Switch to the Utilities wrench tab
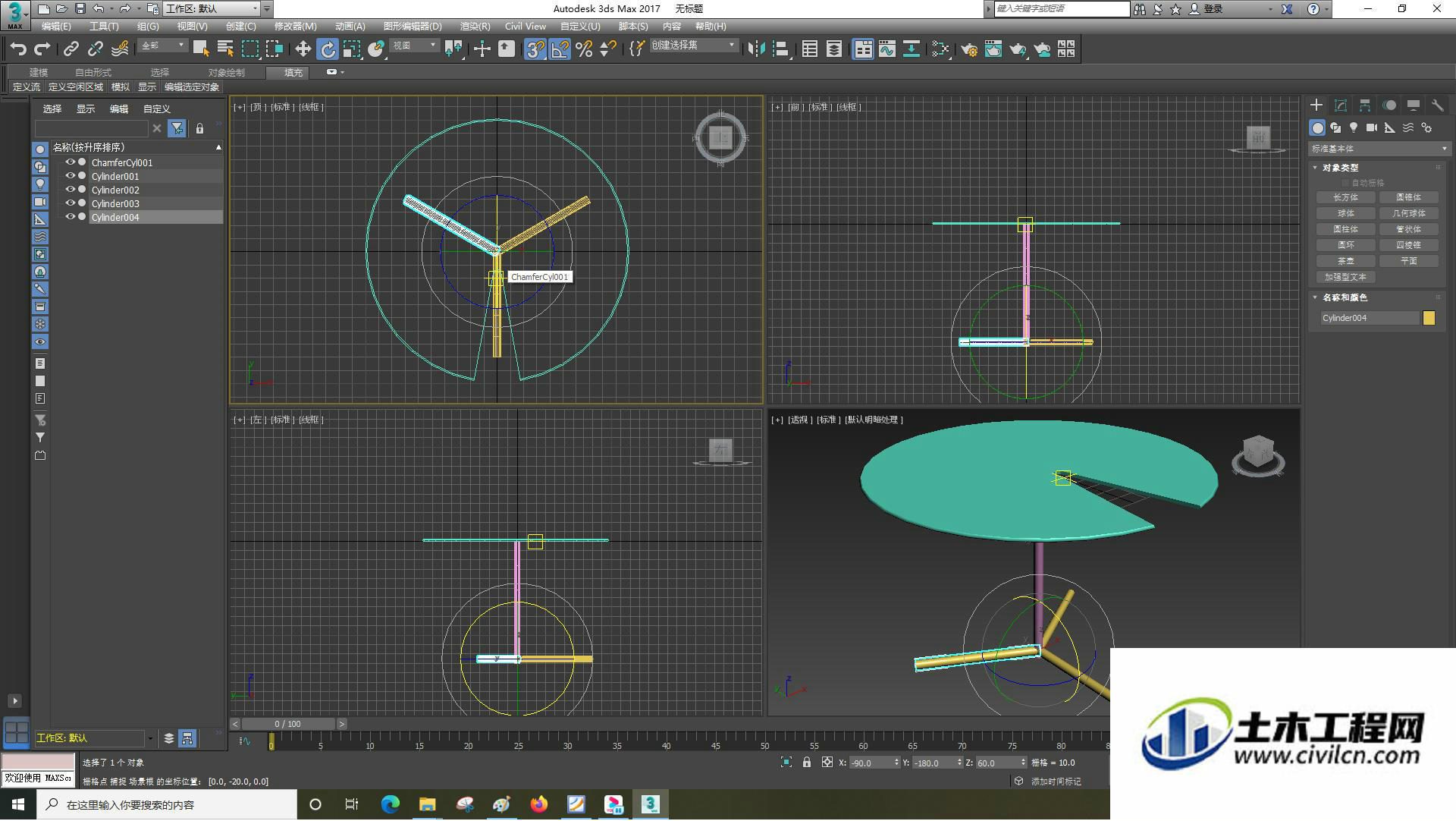The width and height of the screenshot is (1456, 821). click(x=1437, y=105)
